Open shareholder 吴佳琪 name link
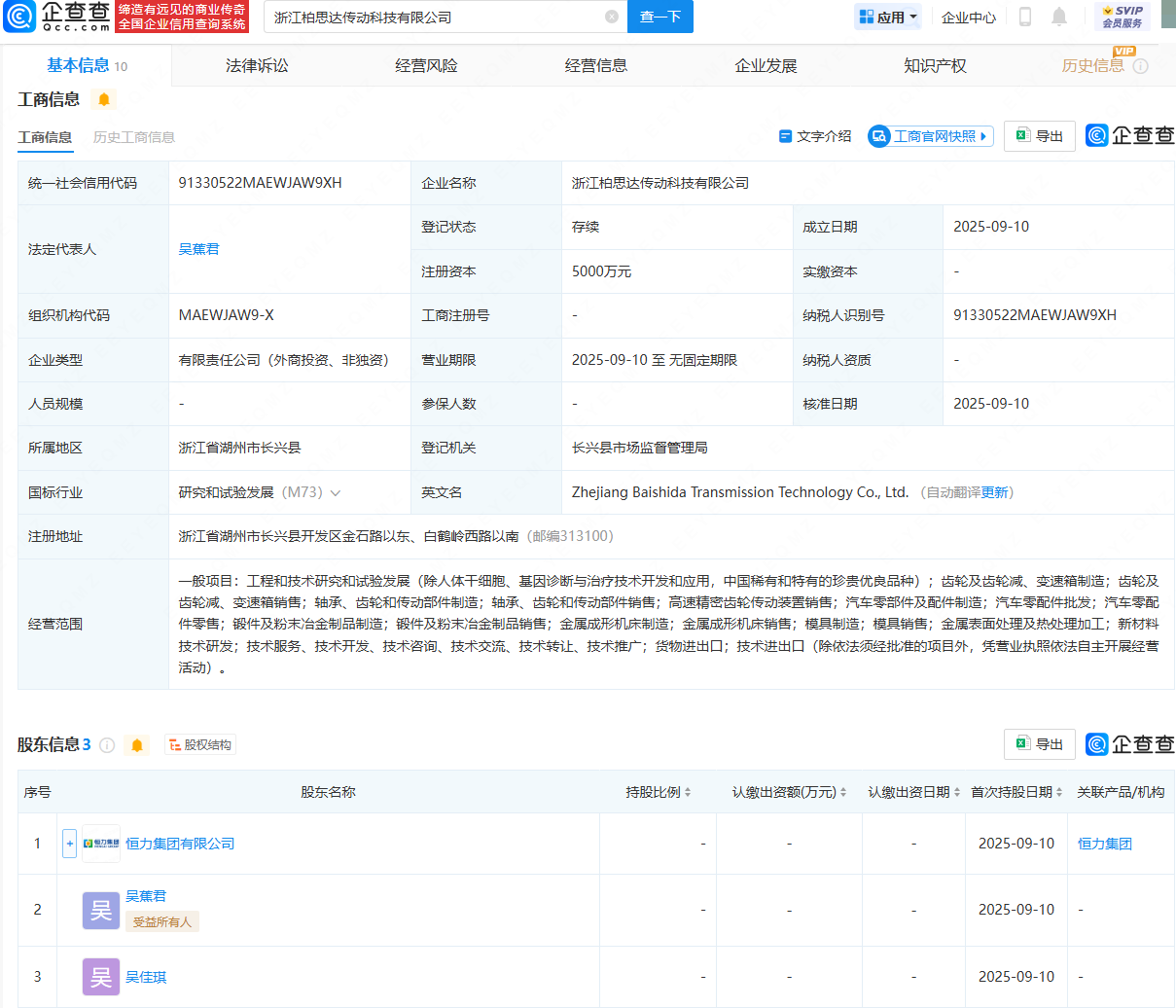 coord(146,977)
